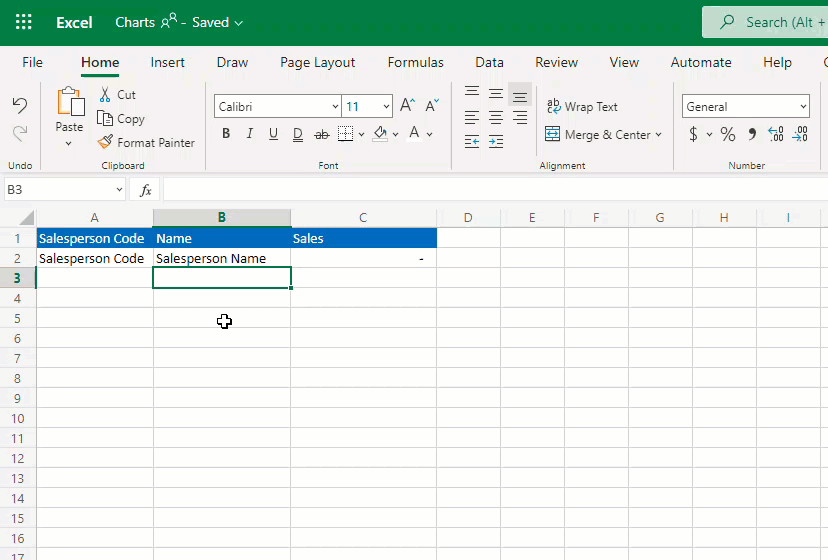Activate the Format Painter brush

(106, 142)
